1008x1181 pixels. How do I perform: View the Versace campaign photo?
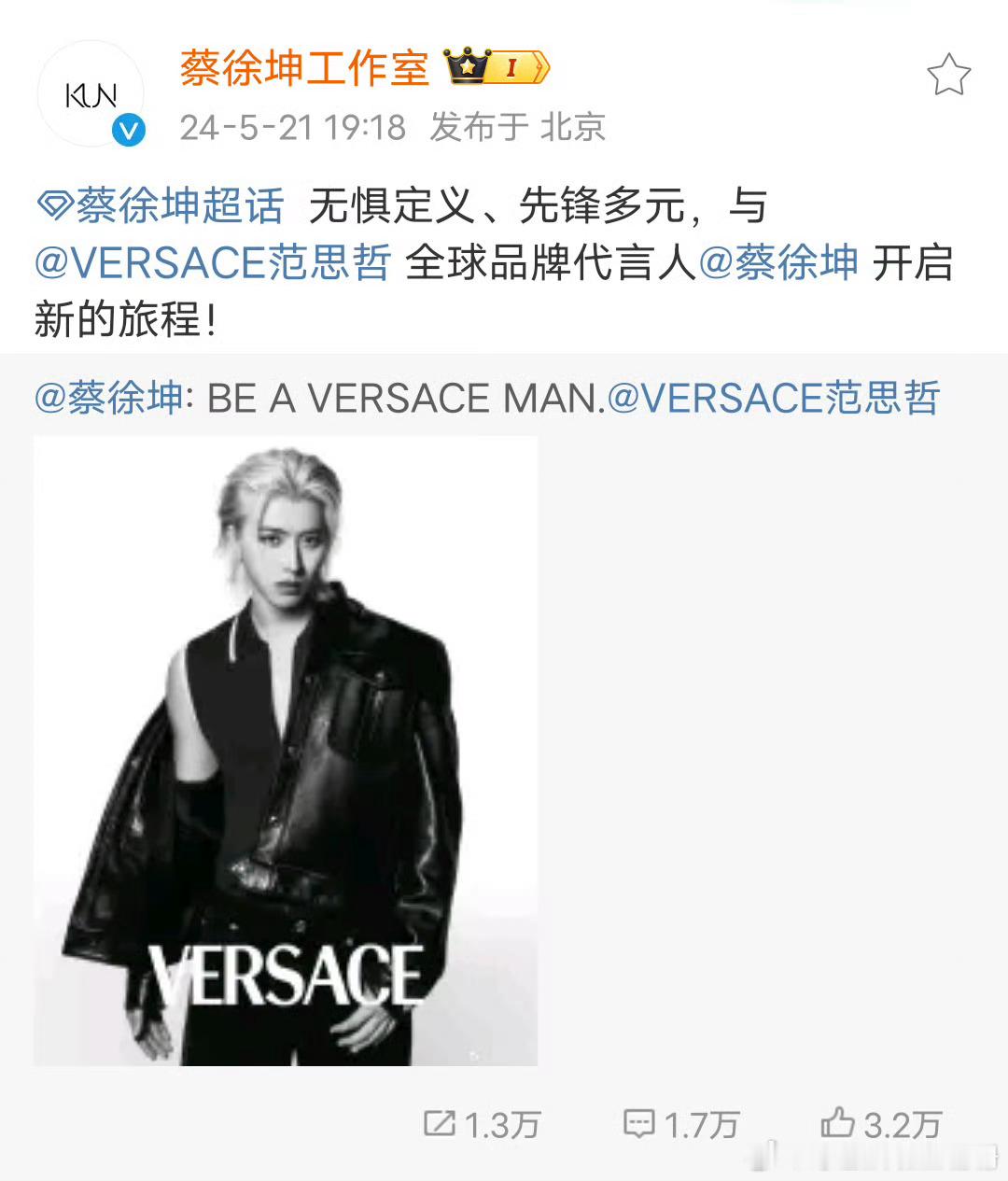[x=286, y=751]
